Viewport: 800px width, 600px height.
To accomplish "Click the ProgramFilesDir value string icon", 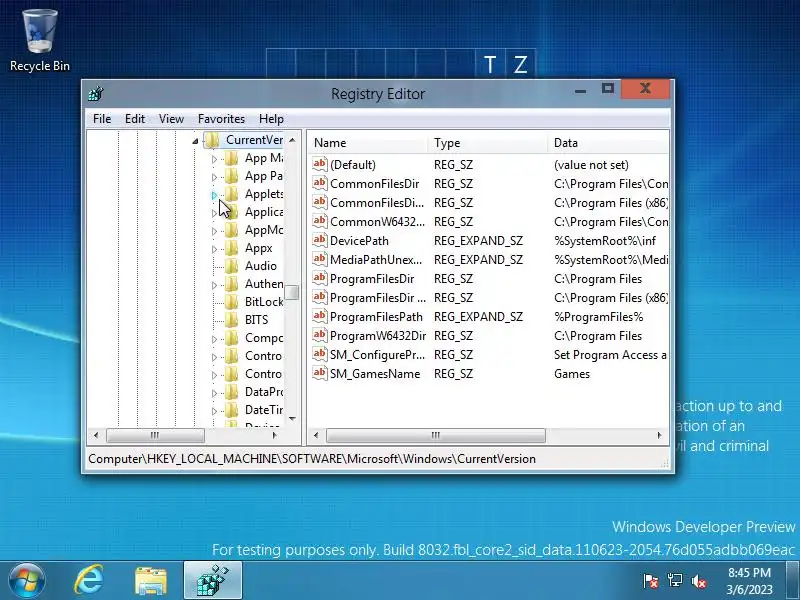I will pos(319,278).
